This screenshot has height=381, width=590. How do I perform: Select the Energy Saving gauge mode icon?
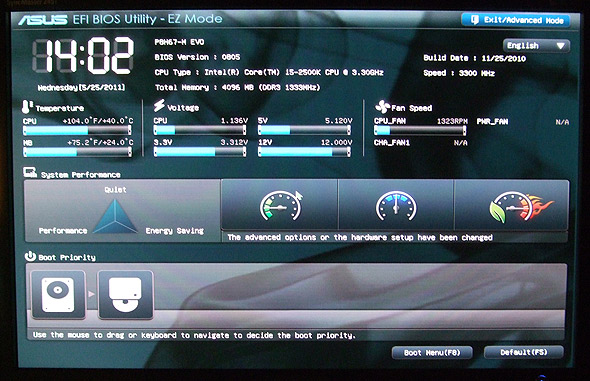tap(280, 205)
